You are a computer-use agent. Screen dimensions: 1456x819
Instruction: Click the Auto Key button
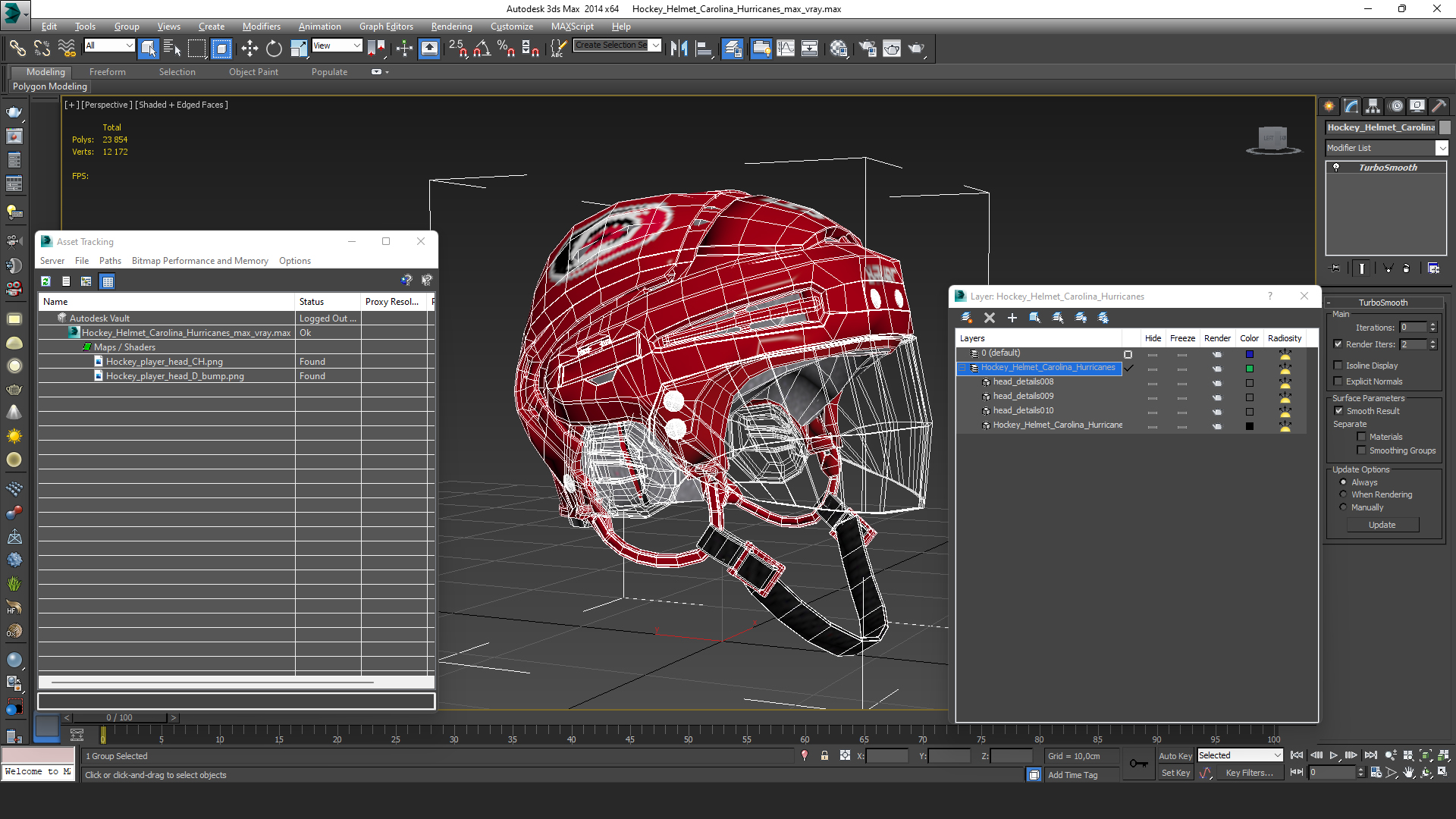(x=1175, y=756)
